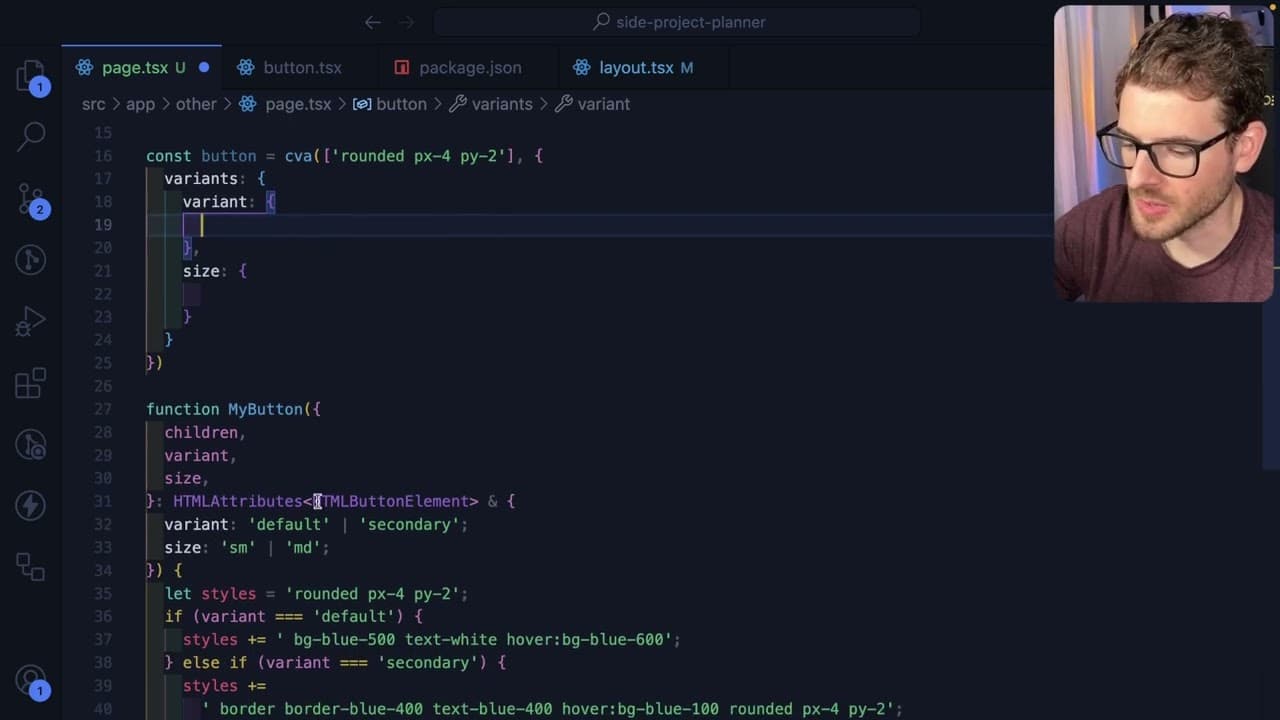1280x720 pixels.
Task: Open the Explorer view in activity bar
Action: coord(31,77)
